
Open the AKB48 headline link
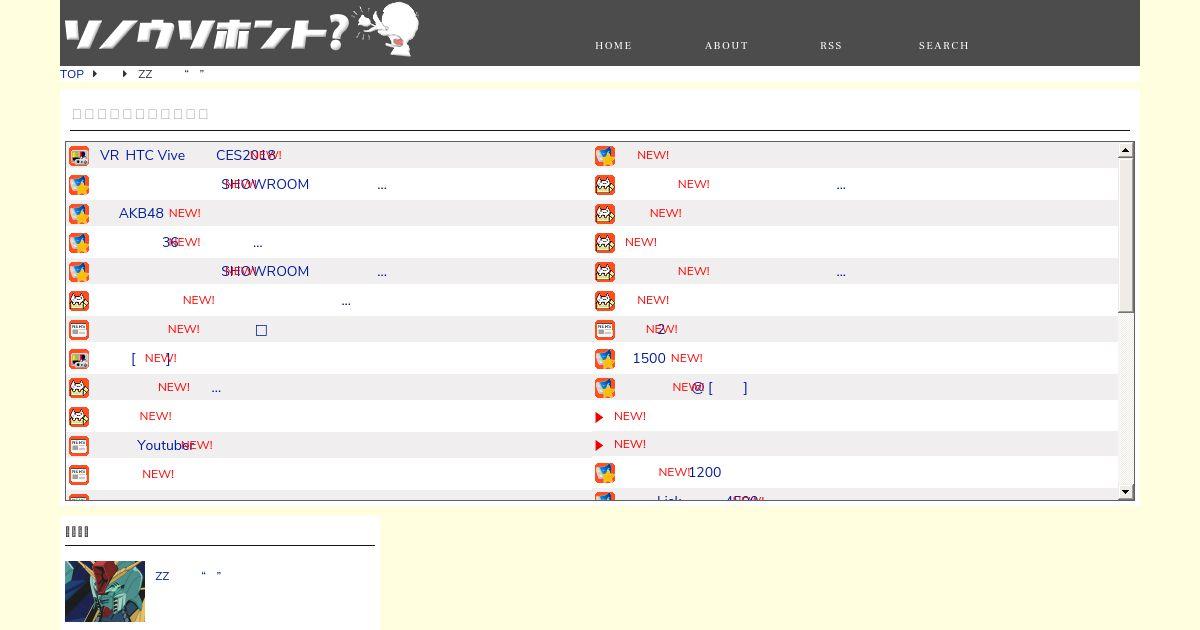coord(141,213)
